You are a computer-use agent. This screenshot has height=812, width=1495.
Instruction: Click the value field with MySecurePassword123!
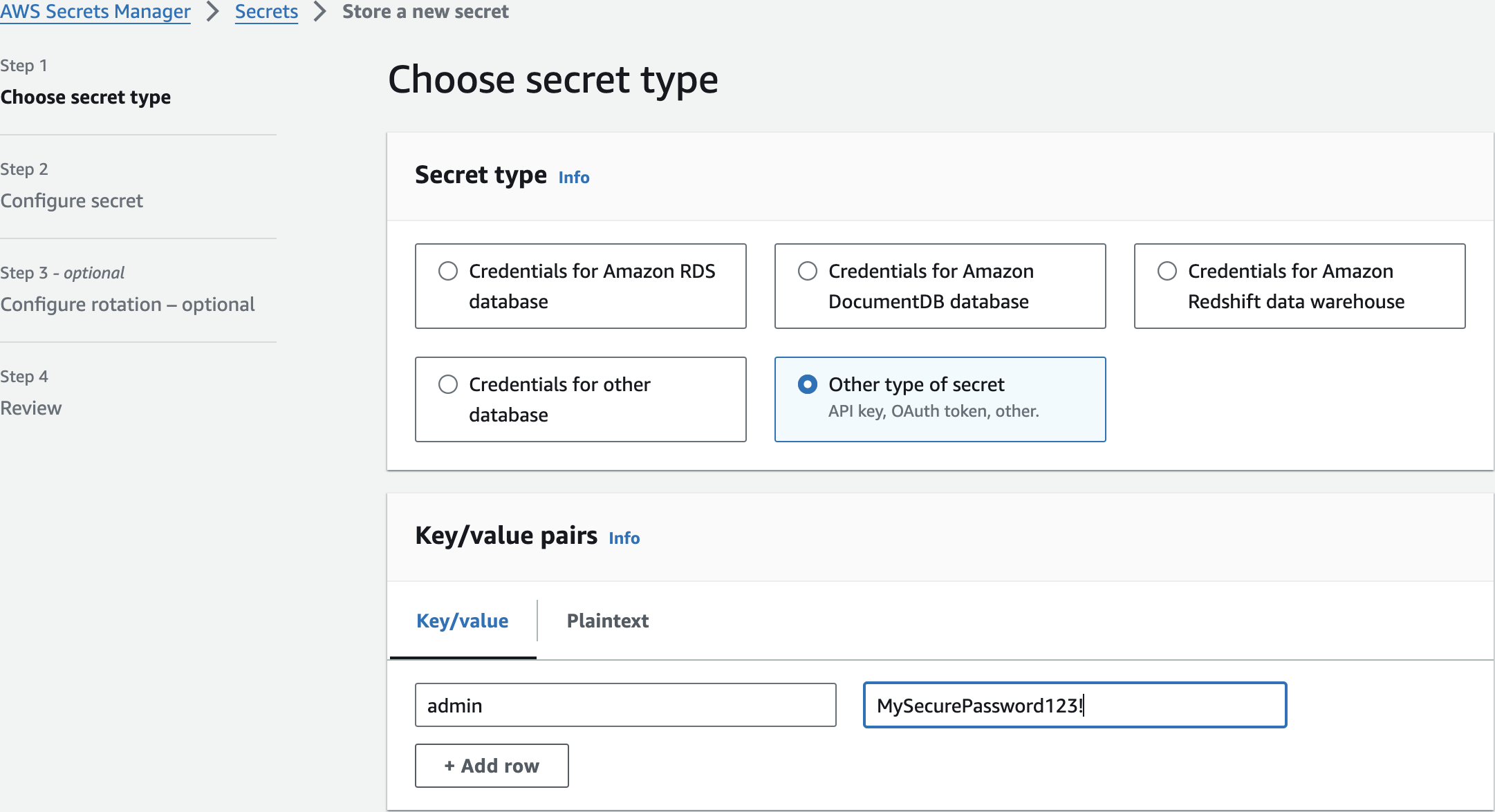point(1075,705)
